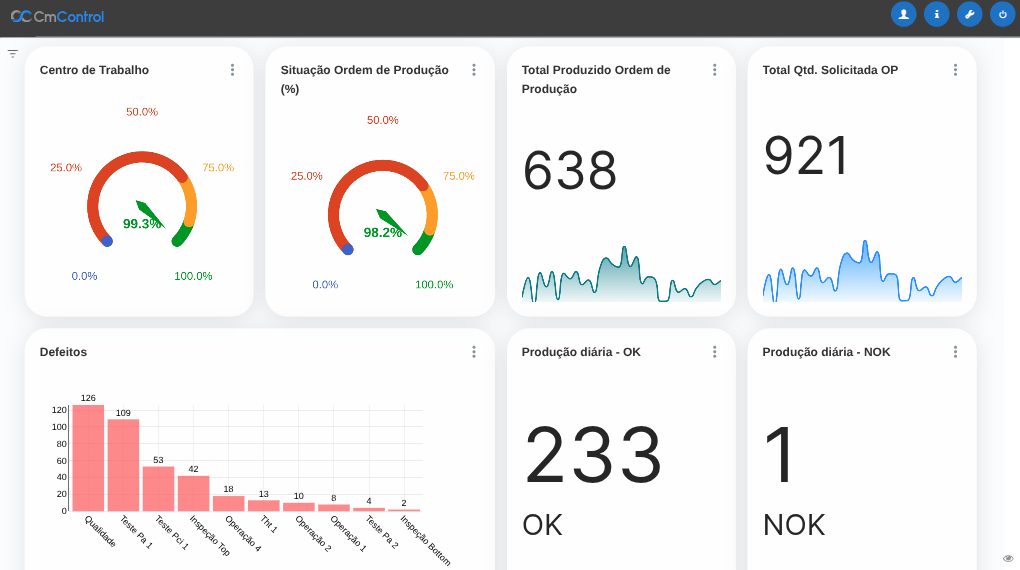
Task: Click the power logout icon
Action: 1002,14
